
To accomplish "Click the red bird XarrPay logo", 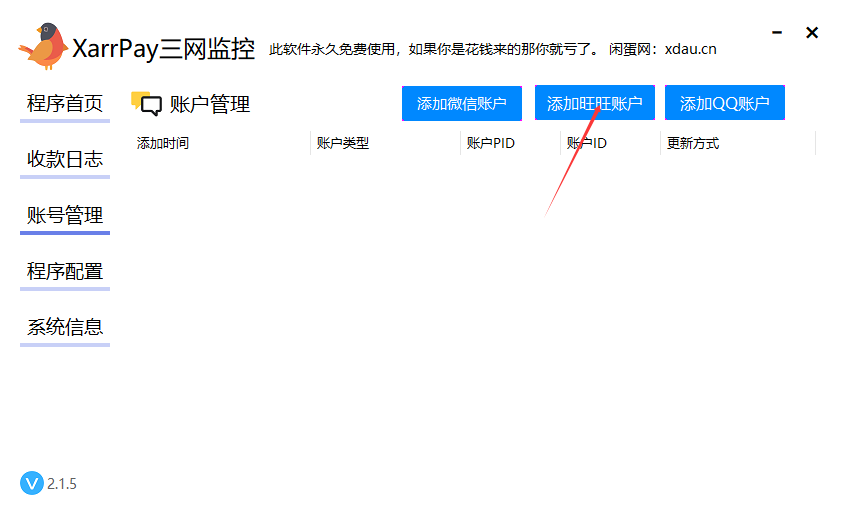I will pos(43,46).
